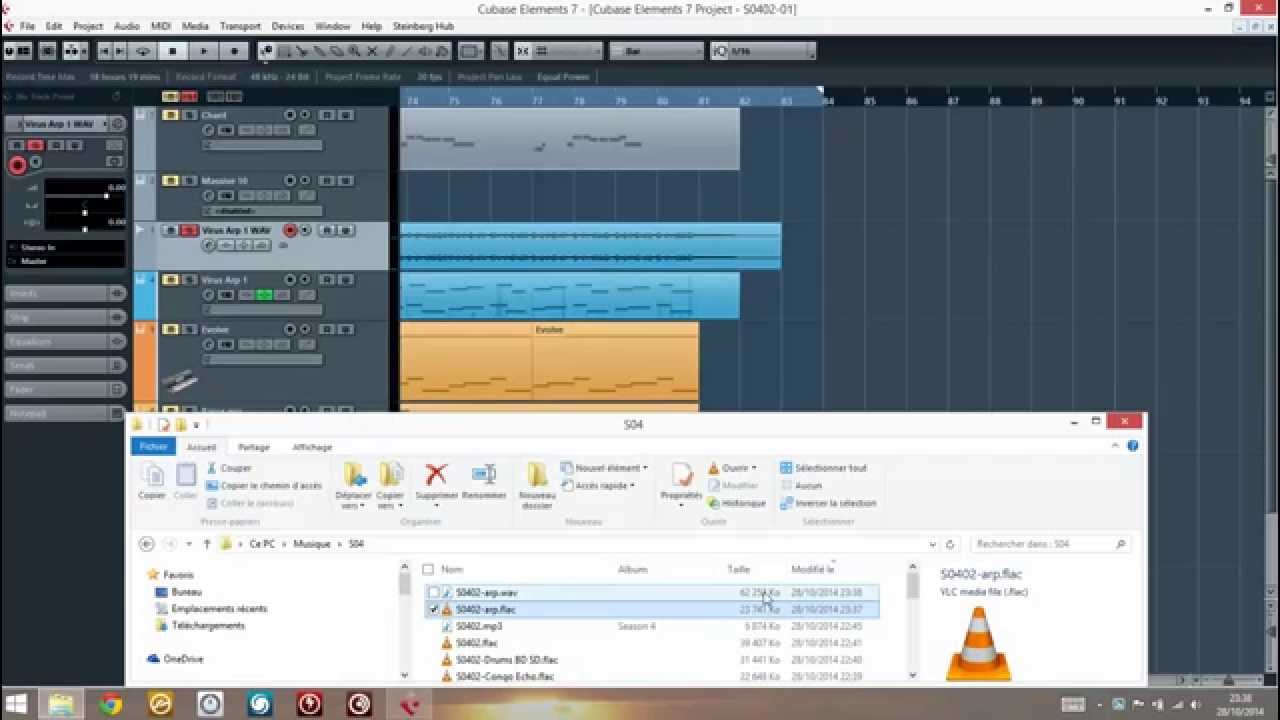Screen dimensions: 1280x720
Task: Expand the Notepad section in the Inspector
Action: click(65, 413)
